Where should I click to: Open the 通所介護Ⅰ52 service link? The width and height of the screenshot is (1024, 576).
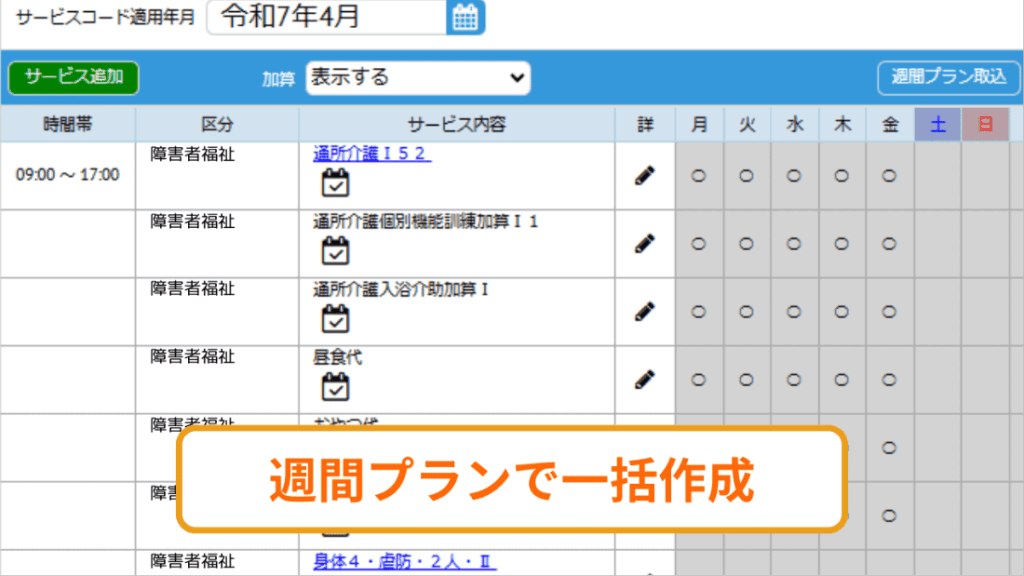(x=372, y=154)
